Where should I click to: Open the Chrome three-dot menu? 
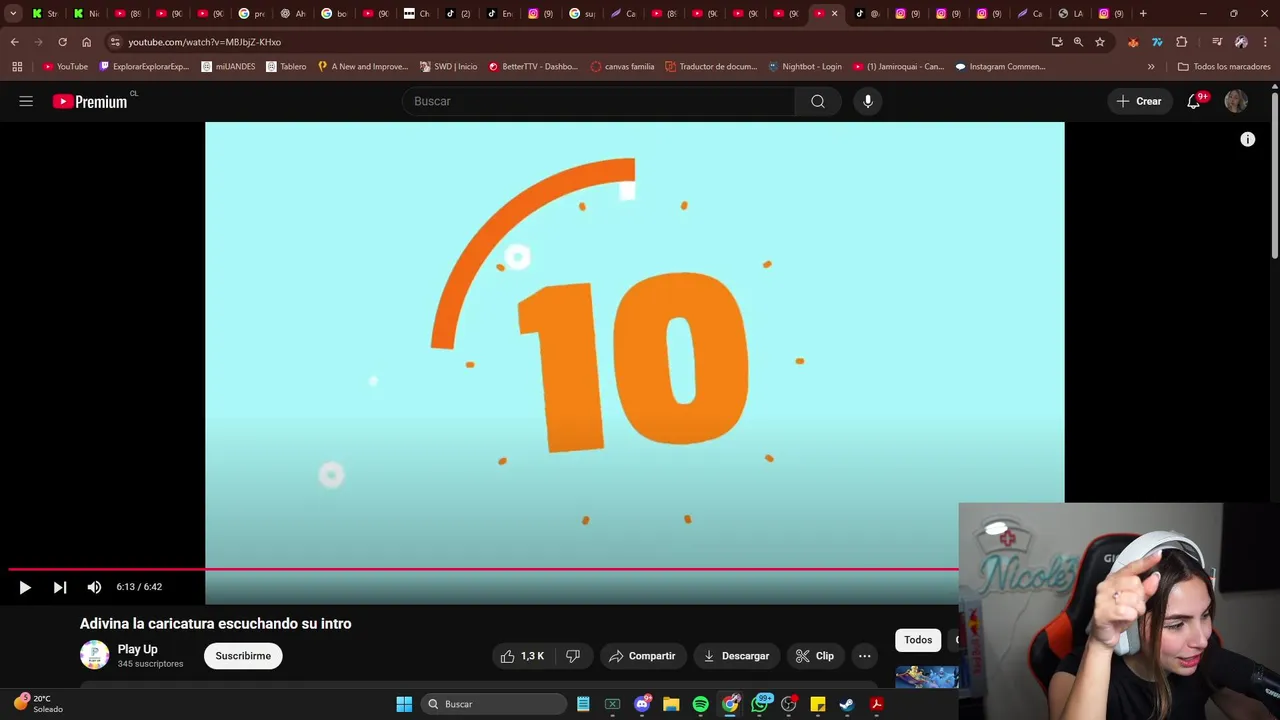coord(1265,42)
